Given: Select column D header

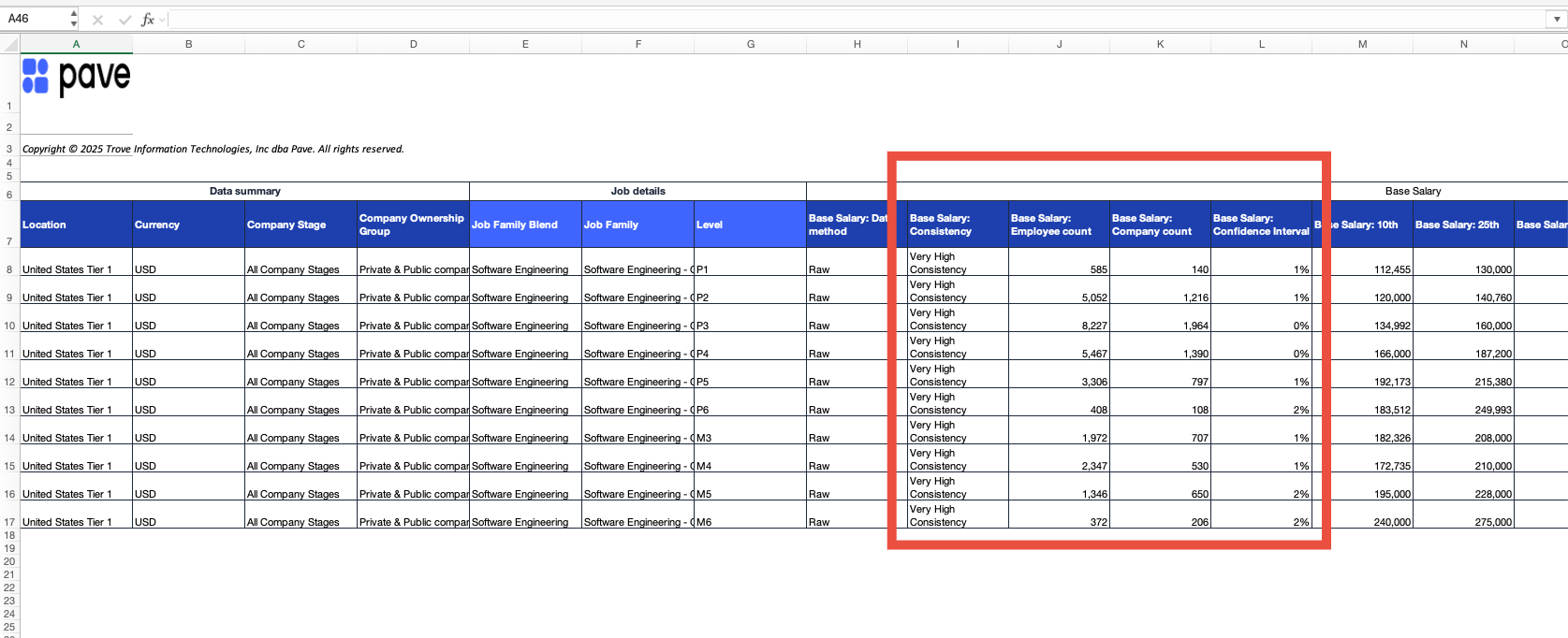Looking at the screenshot, I should coord(414,44).
